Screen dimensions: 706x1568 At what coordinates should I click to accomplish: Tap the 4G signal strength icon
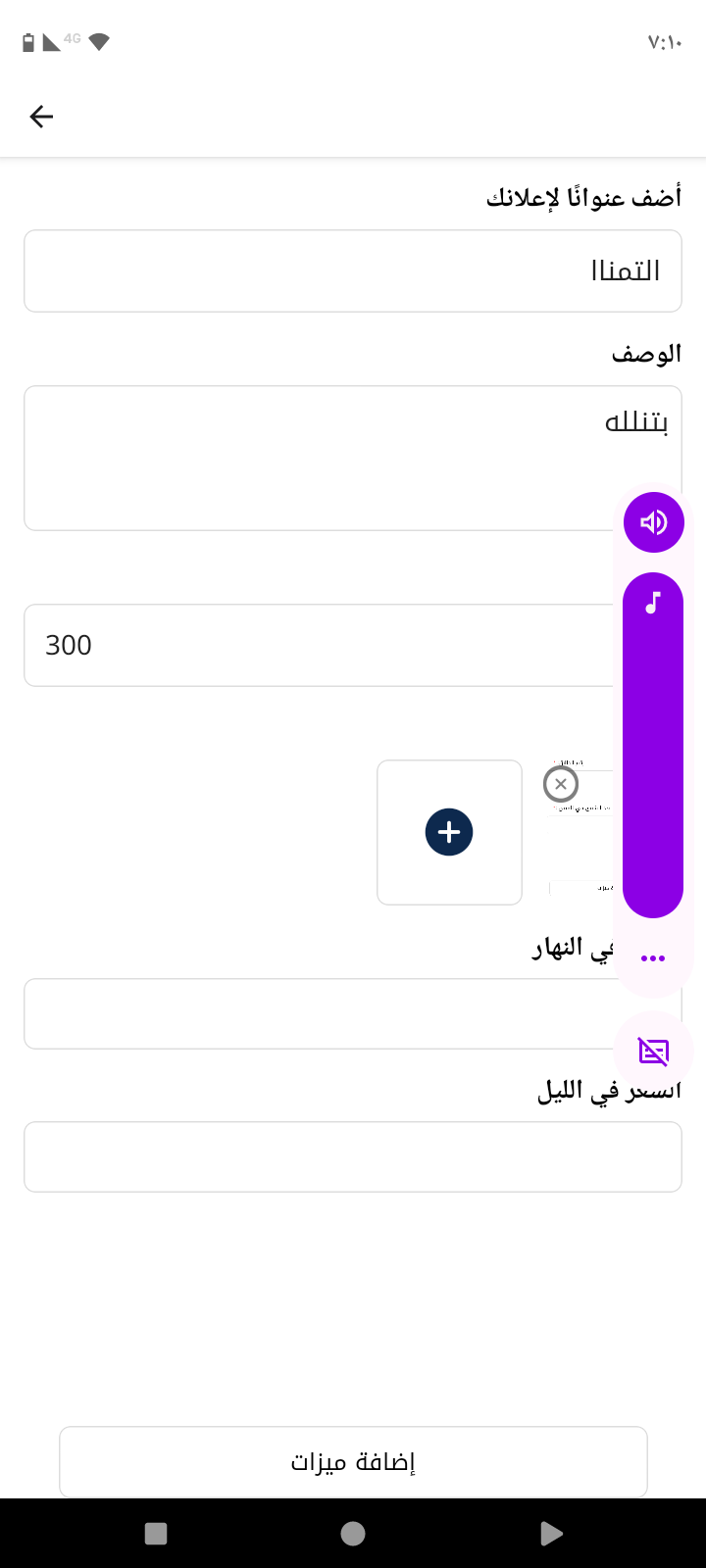point(53,42)
